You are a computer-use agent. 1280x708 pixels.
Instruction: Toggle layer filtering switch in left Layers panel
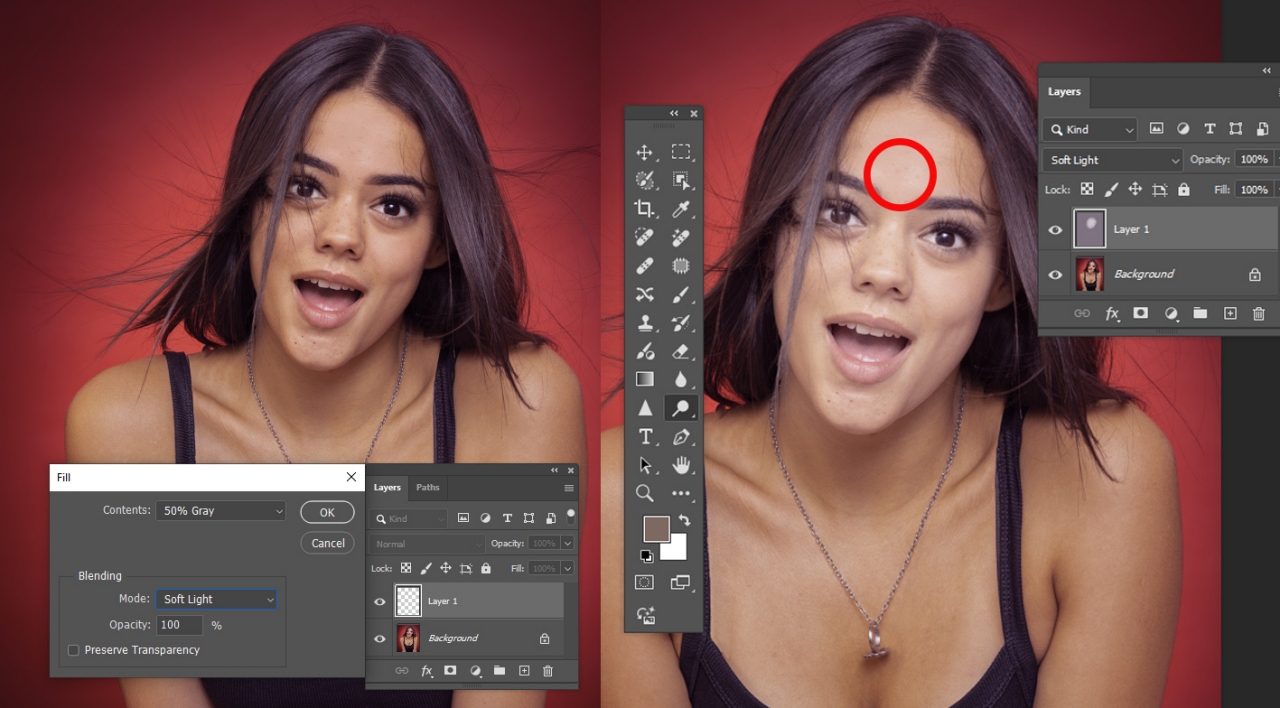tap(571, 516)
